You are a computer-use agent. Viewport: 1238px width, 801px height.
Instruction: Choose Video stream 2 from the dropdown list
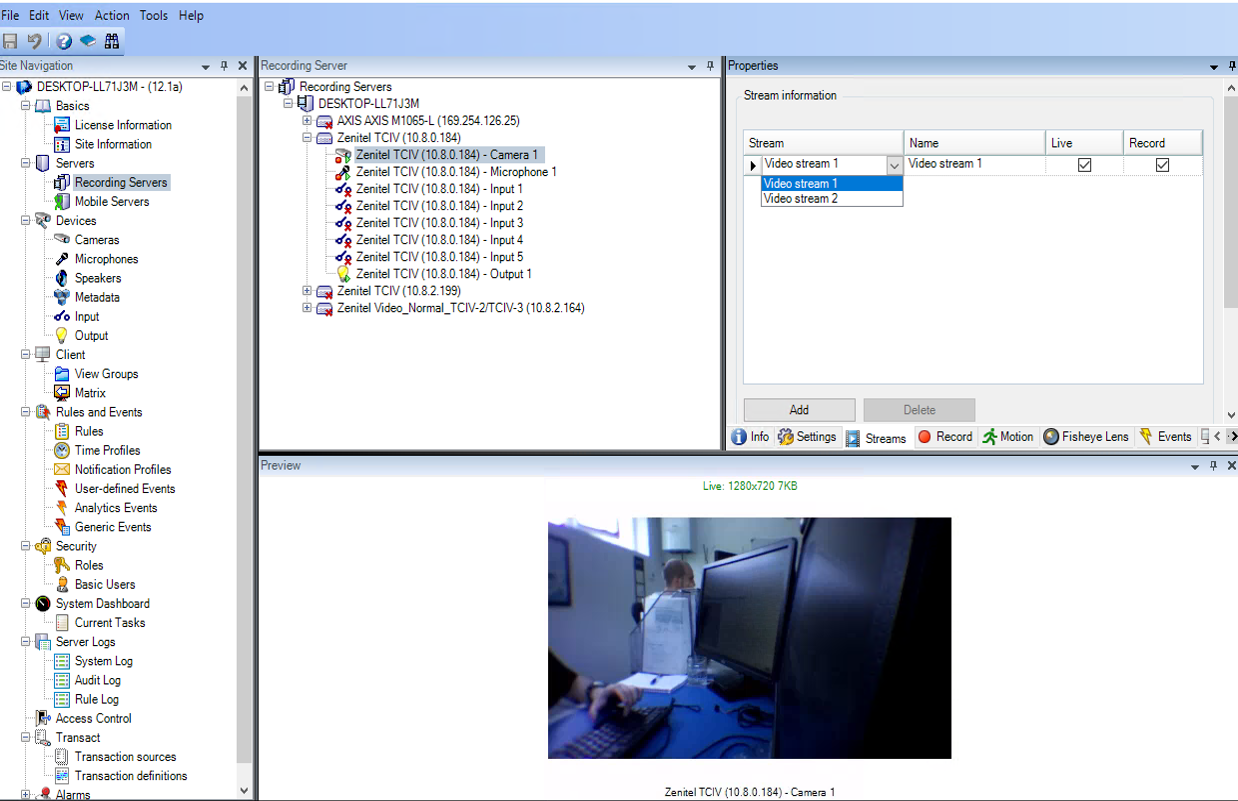click(x=801, y=199)
